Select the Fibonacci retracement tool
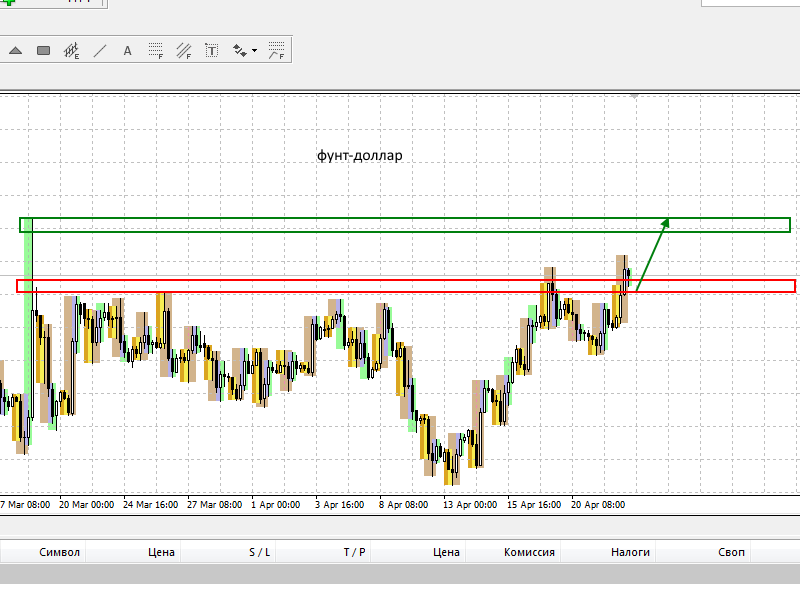 156,50
